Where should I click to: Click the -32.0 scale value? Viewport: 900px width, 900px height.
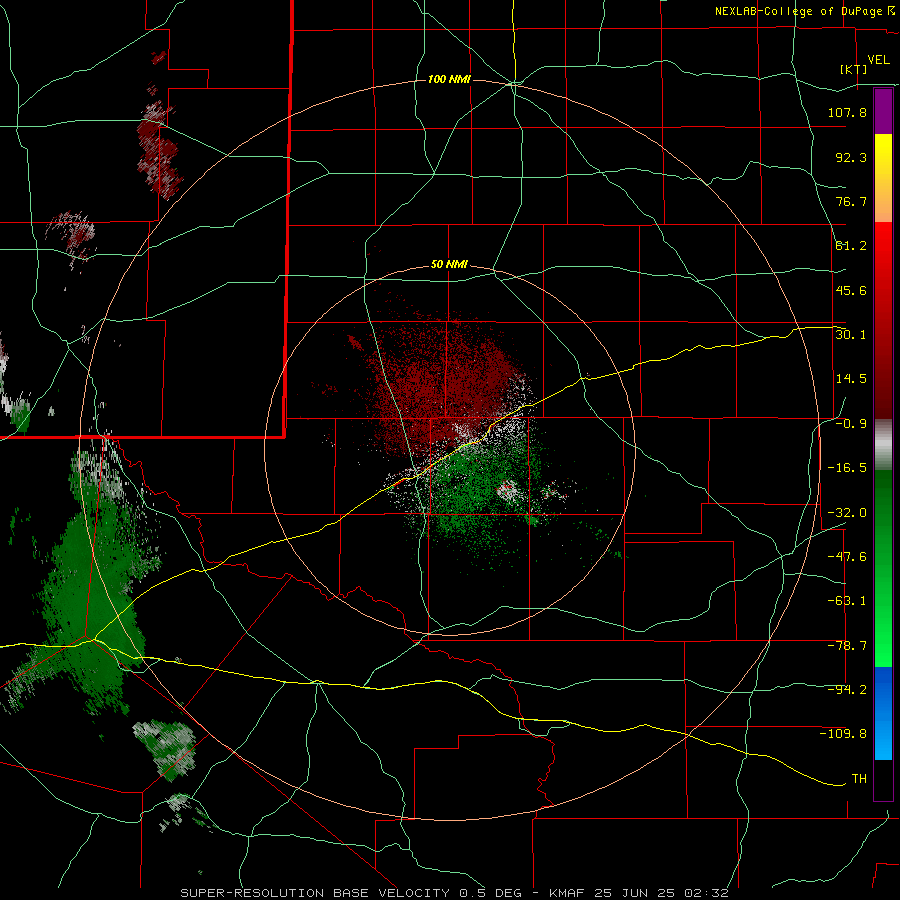point(847,513)
